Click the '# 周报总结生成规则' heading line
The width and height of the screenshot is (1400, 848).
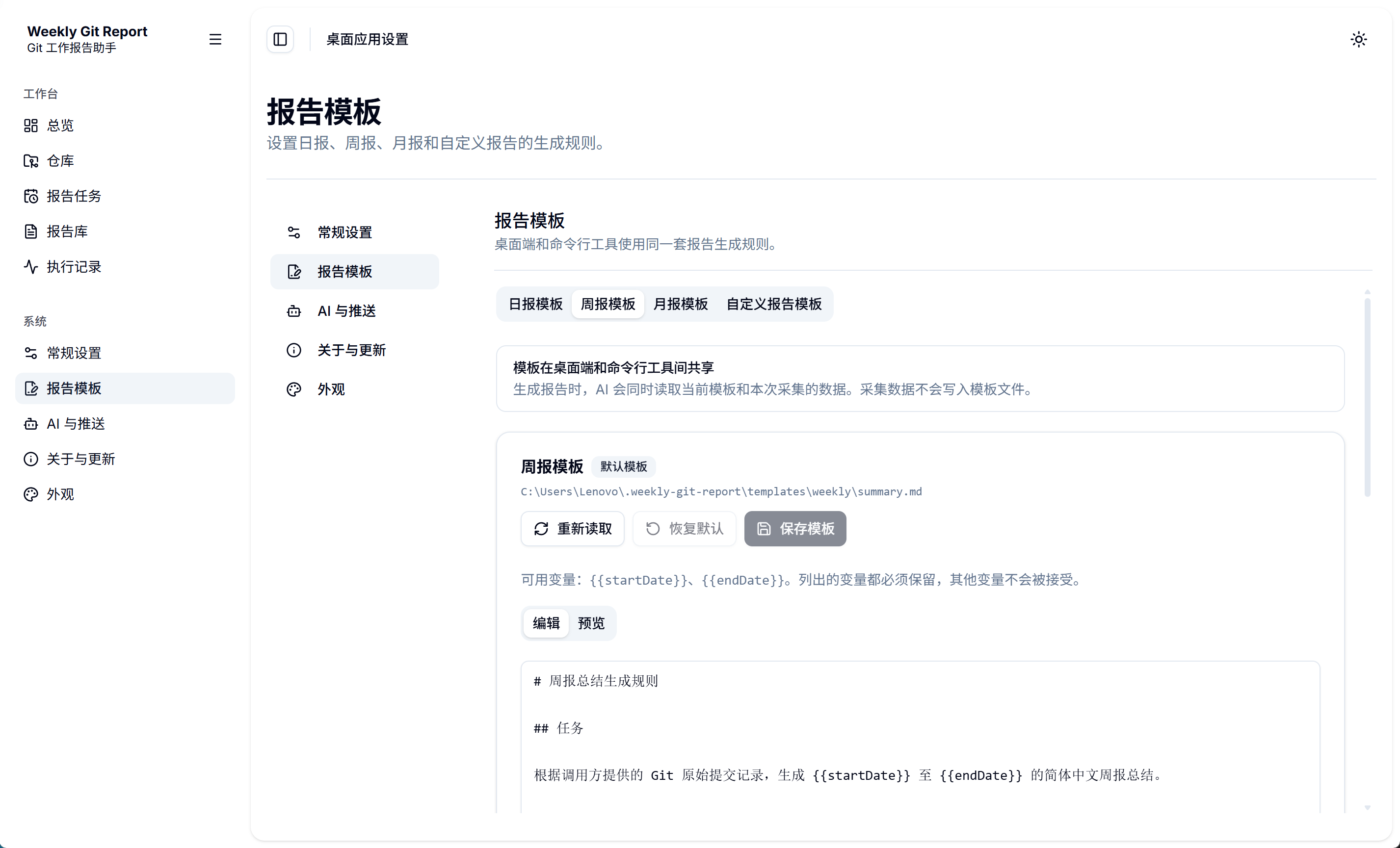[595, 681]
